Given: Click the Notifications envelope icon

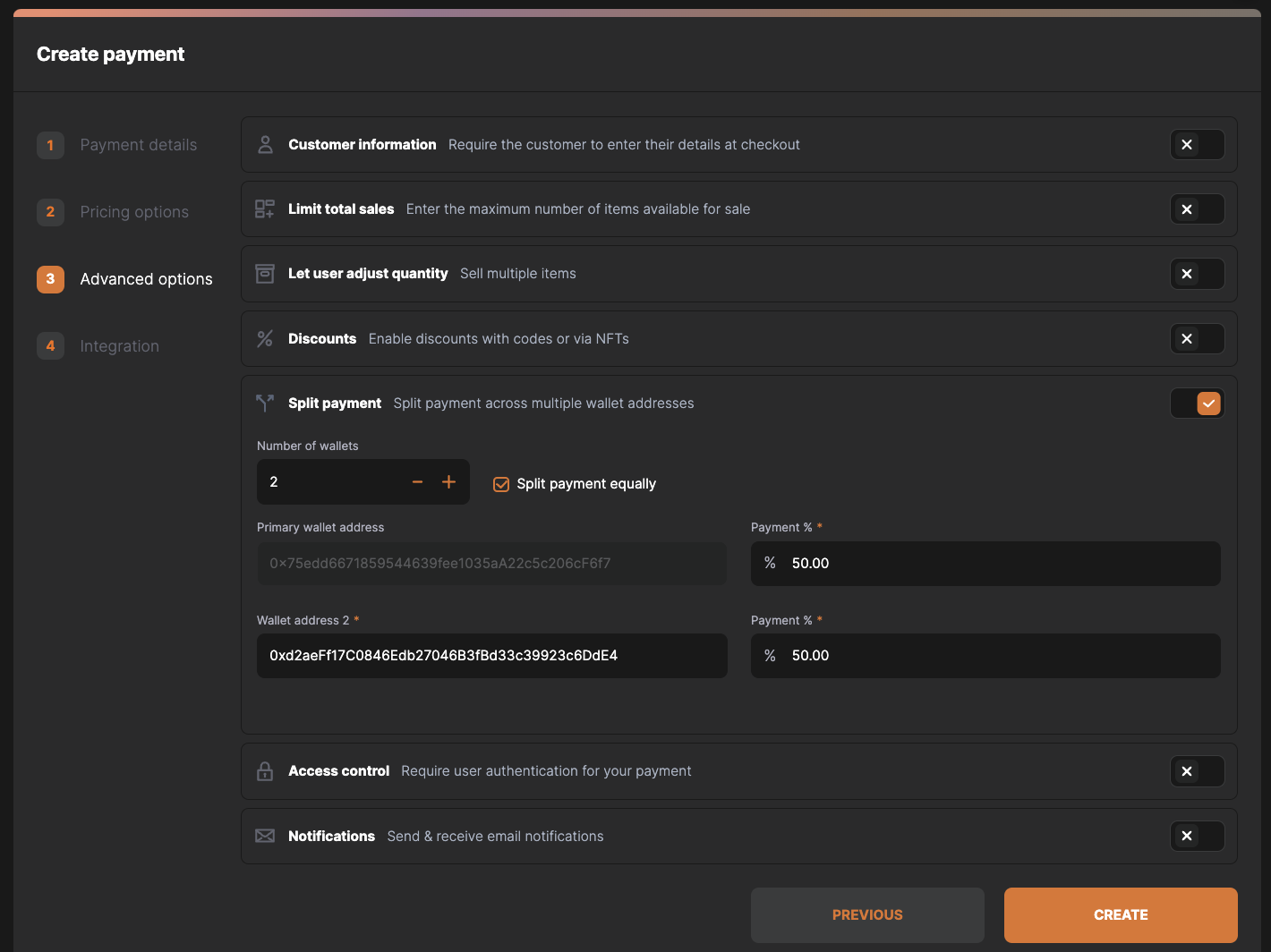Looking at the screenshot, I should (265, 836).
